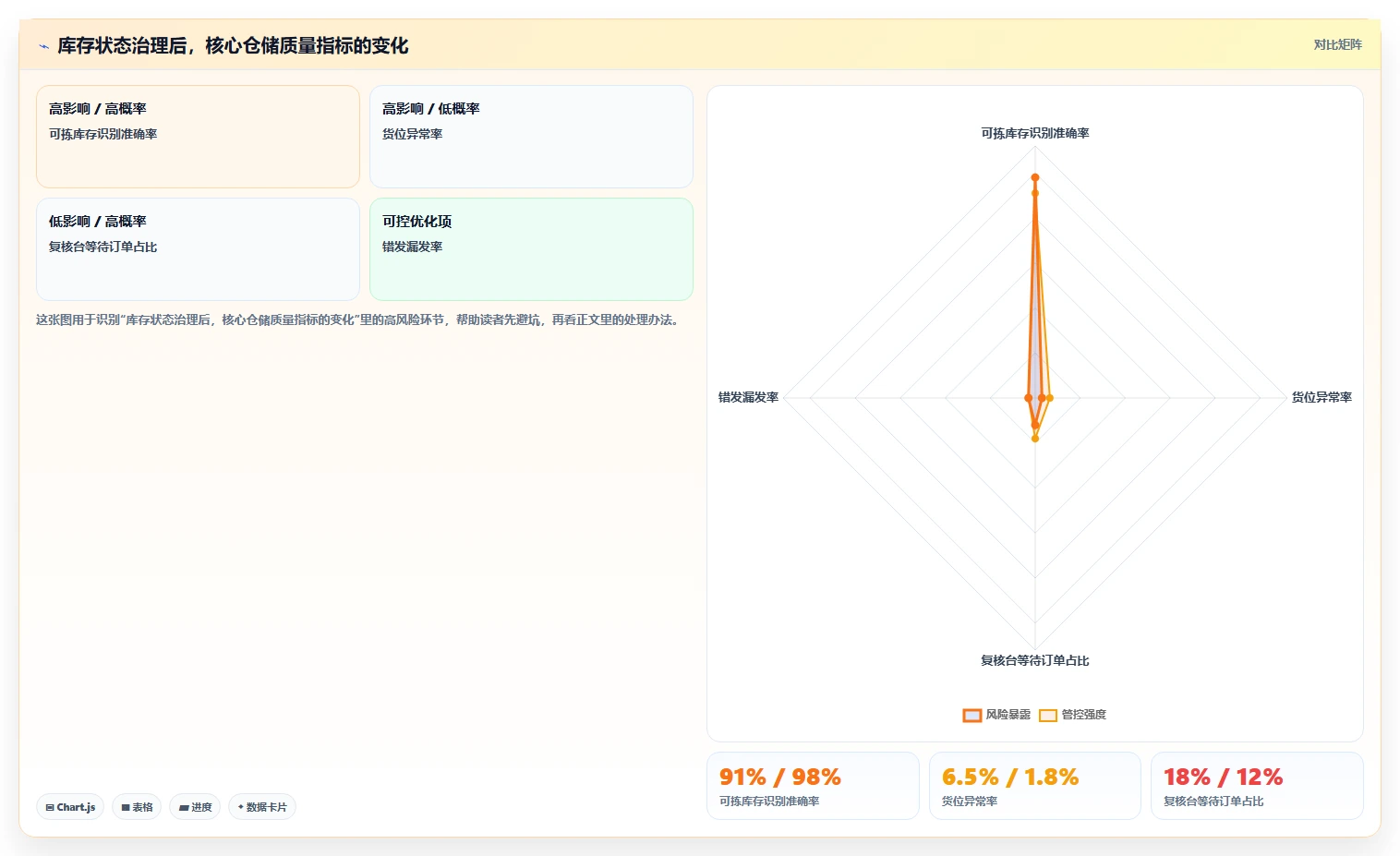Click the 数据卡片 tag
The width and height of the screenshot is (1400, 856).
262,807
